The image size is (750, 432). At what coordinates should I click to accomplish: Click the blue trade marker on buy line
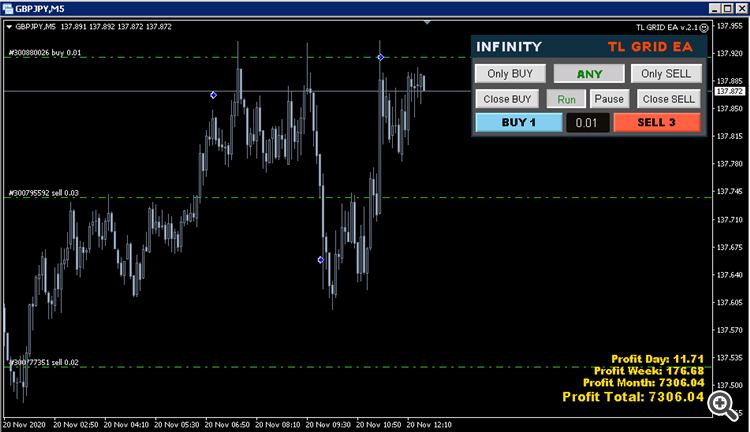380,57
